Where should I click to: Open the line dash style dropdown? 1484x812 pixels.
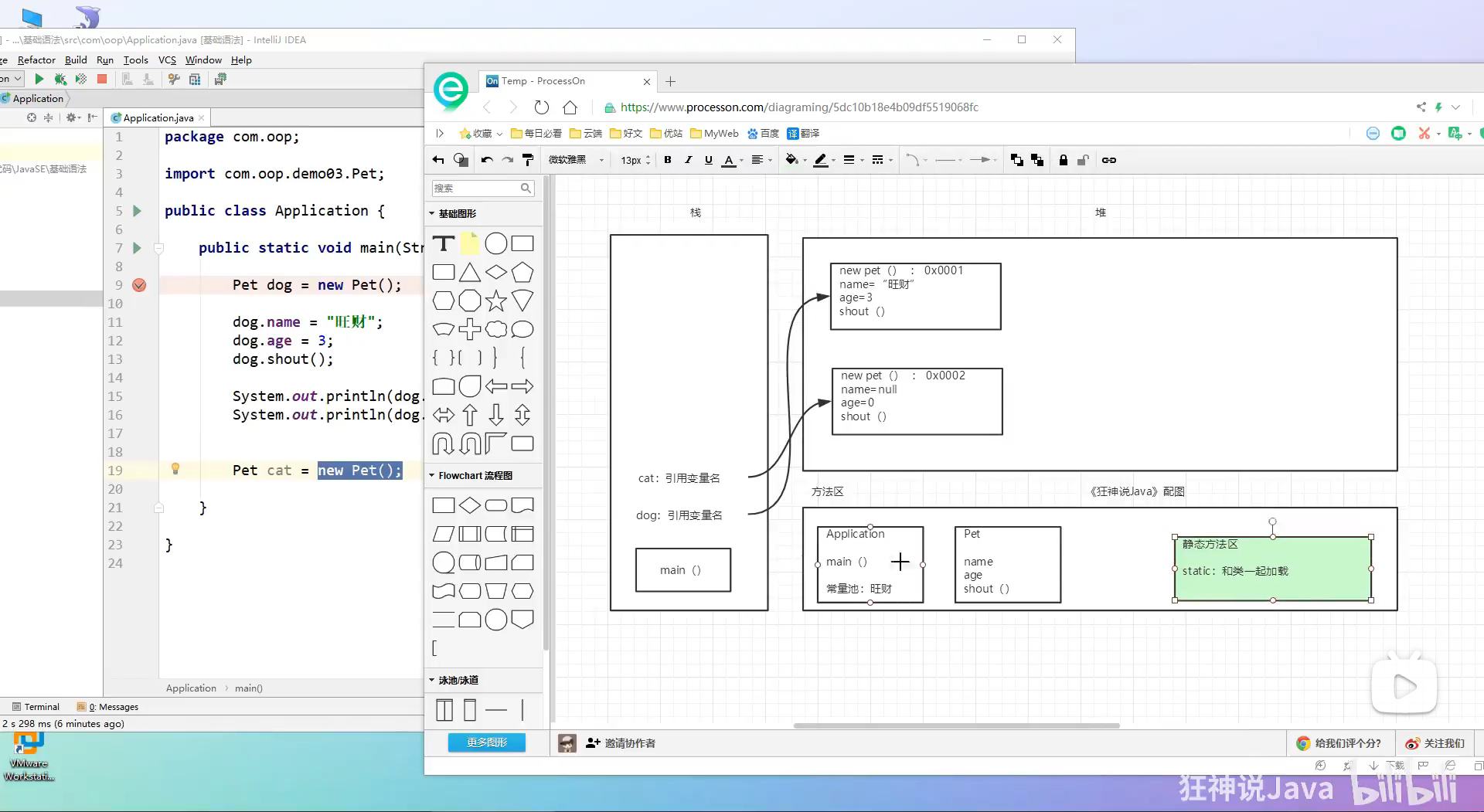881,160
